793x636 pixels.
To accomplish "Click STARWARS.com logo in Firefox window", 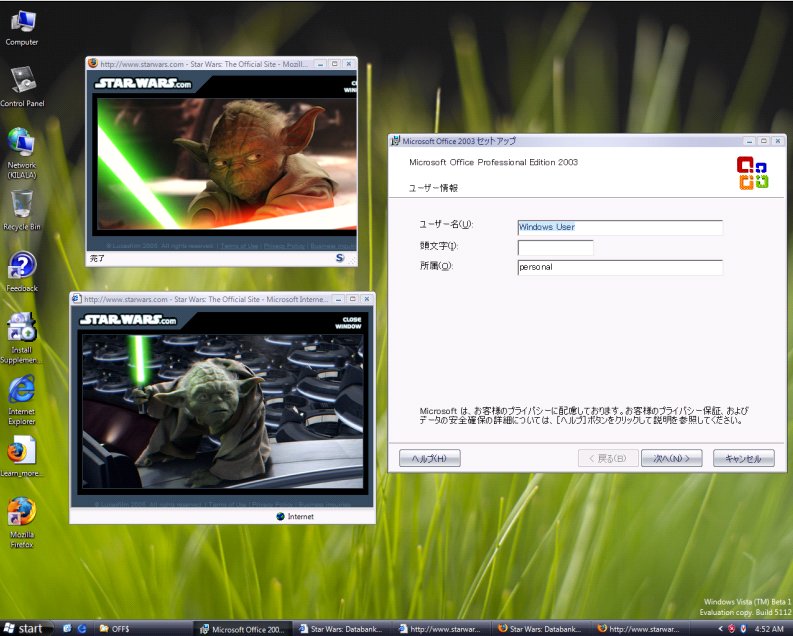I will pyautogui.click(x=143, y=83).
